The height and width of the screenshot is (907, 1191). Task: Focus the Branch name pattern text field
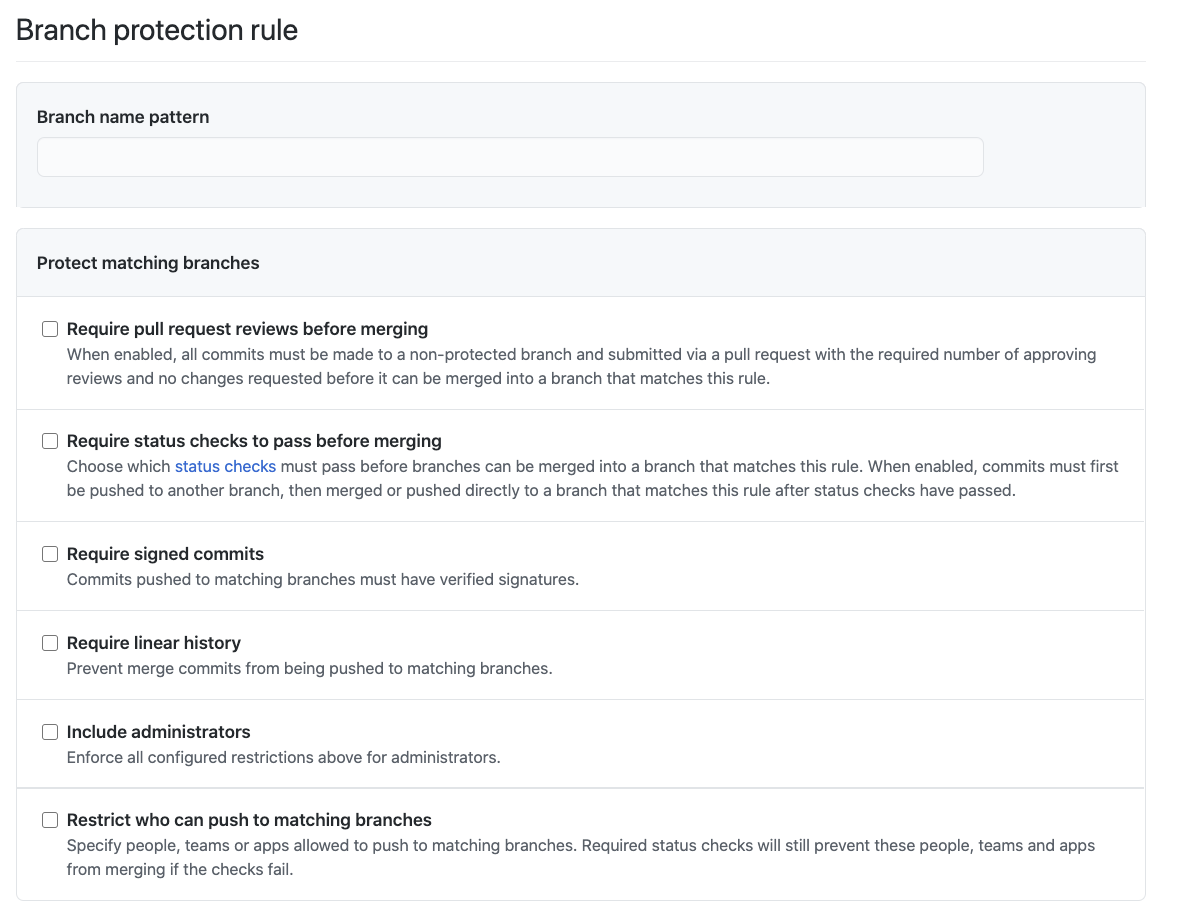[x=510, y=158]
